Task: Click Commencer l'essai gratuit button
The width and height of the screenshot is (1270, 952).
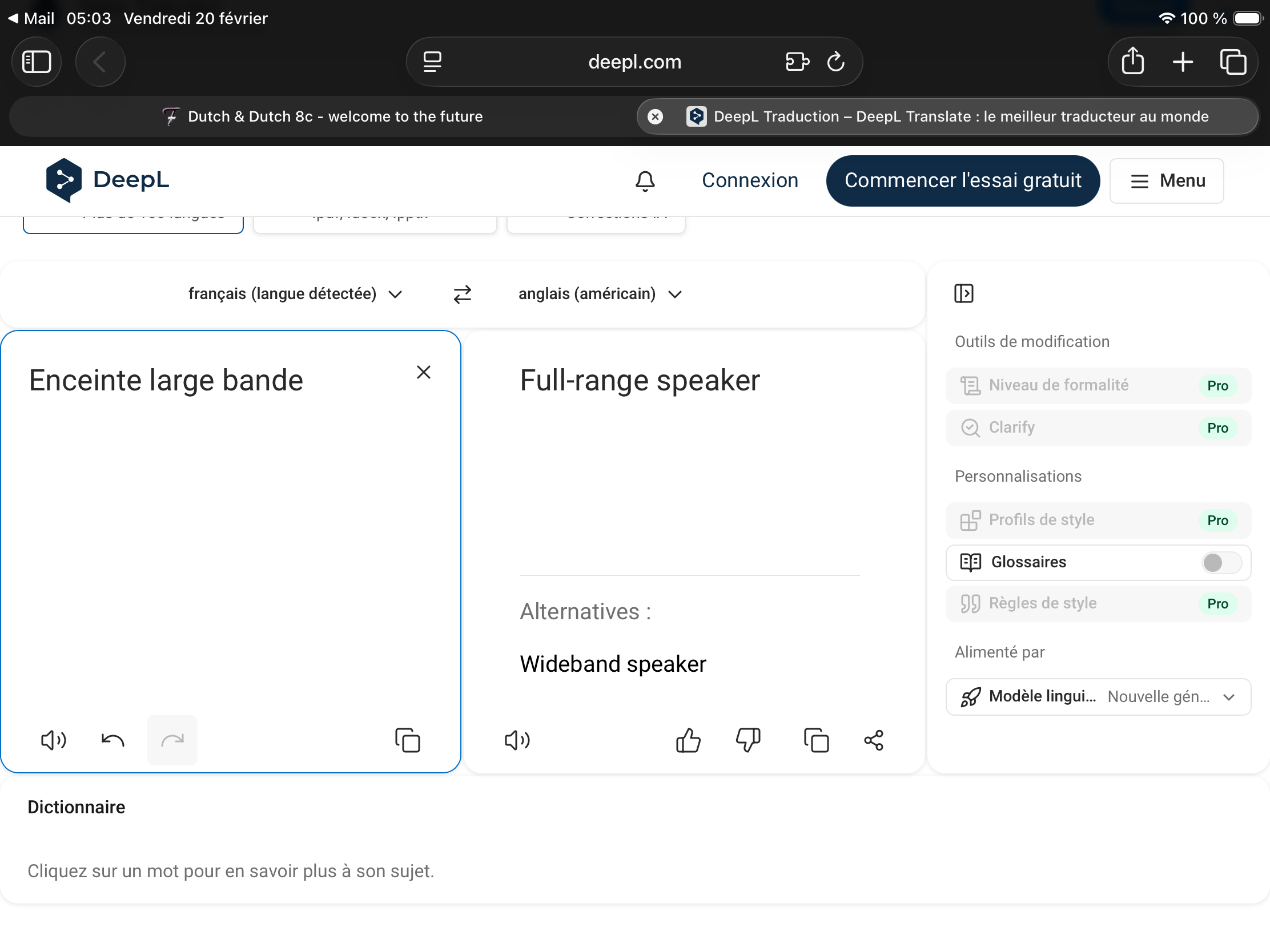Action: tap(962, 181)
